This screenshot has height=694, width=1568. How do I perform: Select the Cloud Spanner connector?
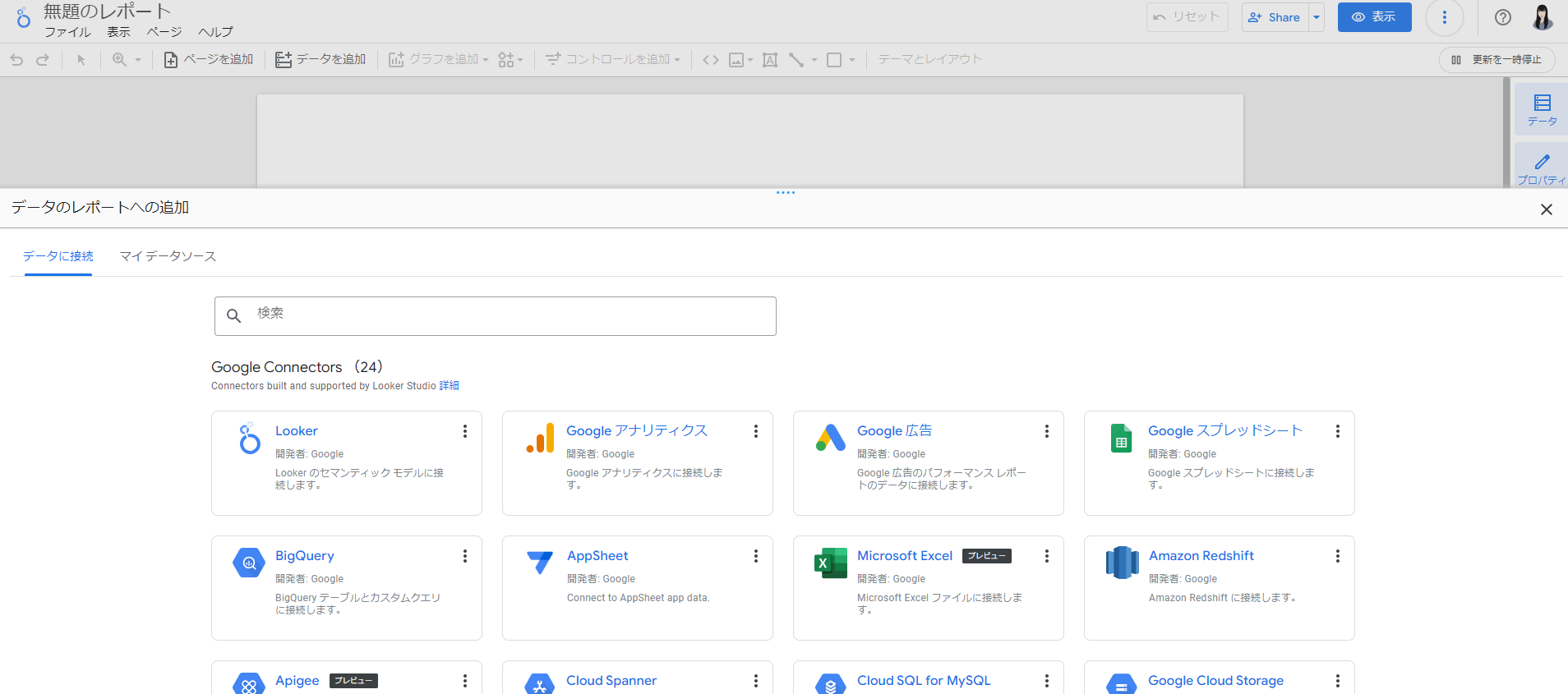pos(611,681)
